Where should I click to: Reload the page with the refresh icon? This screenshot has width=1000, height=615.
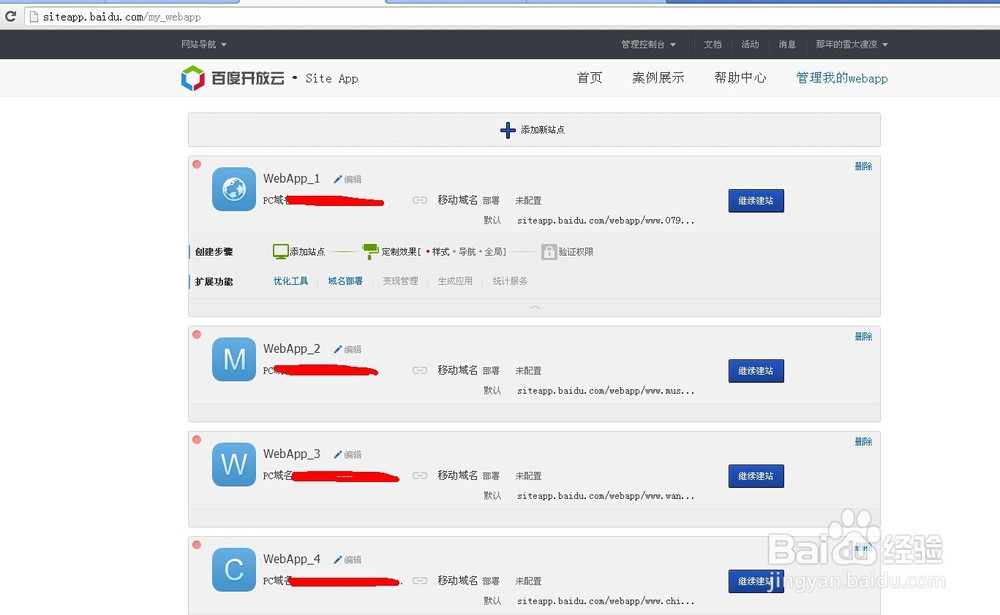[10, 17]
